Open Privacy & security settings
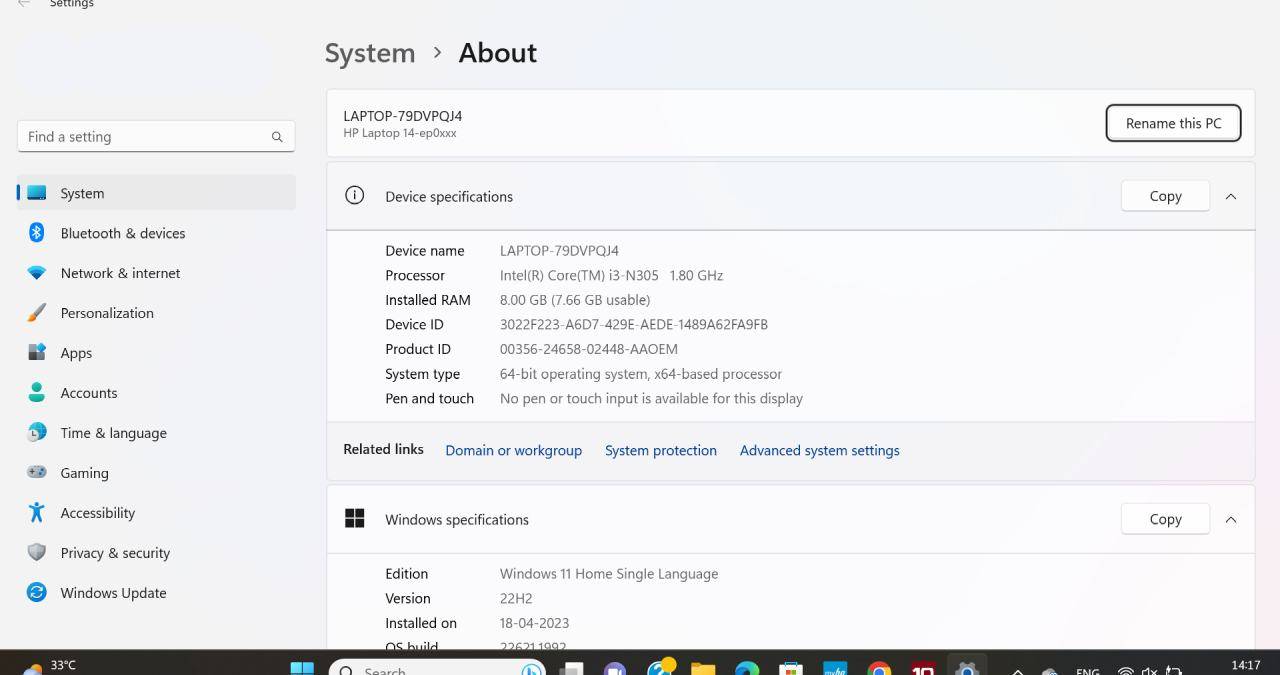 tap(114, 553)
